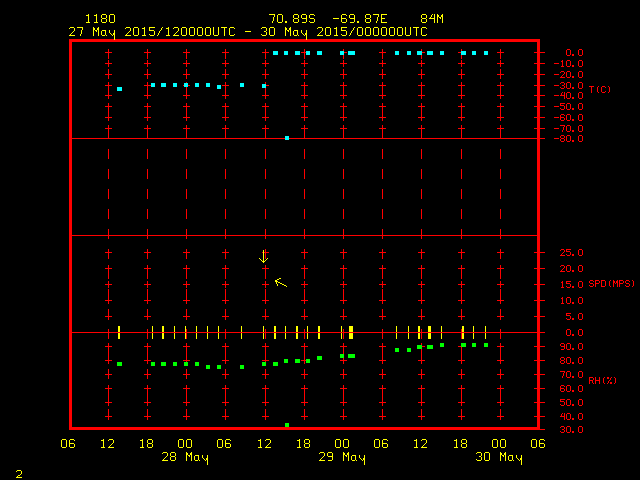Select the lone green point near 30%
Screen dimensions: 640x480
coord(287,425)
